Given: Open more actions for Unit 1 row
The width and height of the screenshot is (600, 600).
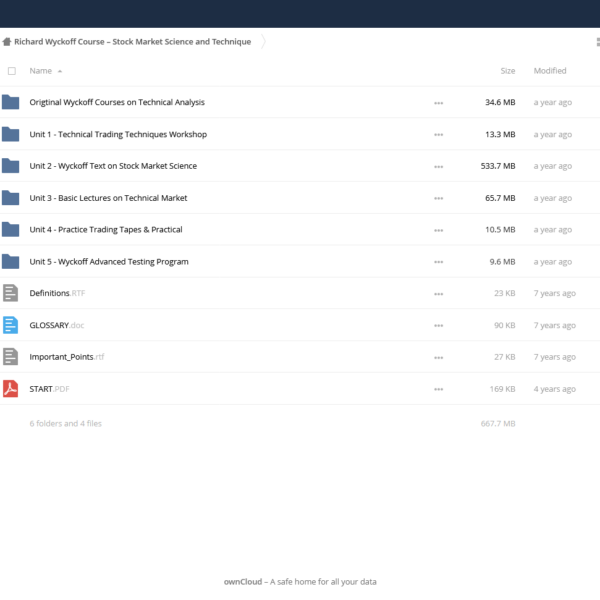Looking at the screenshot, I should [439, 135].
